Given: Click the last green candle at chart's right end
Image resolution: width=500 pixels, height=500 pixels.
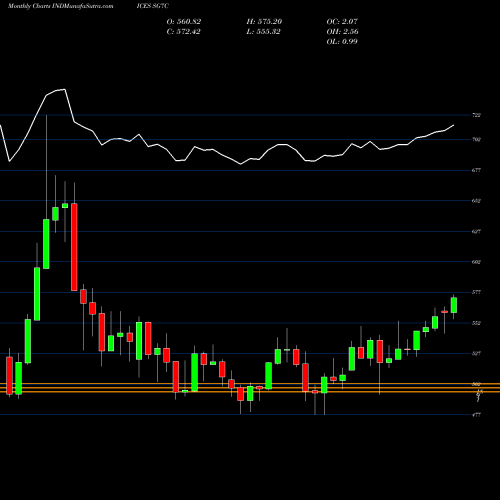Looking at the screenshot, I should pyautogui.click(x=454, y=305).
